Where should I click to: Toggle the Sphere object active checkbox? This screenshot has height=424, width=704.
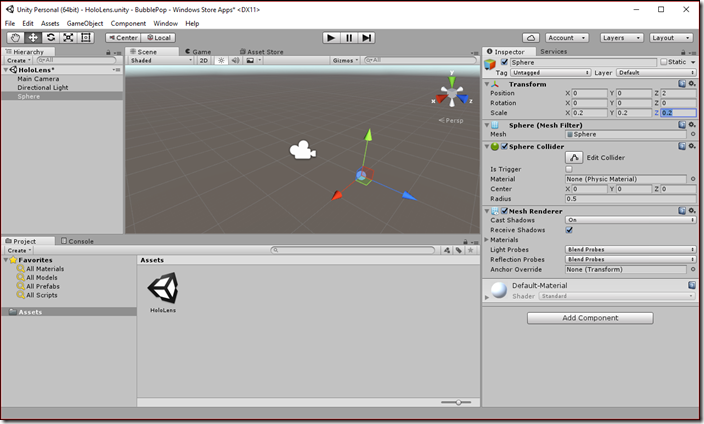pos(504,62)
